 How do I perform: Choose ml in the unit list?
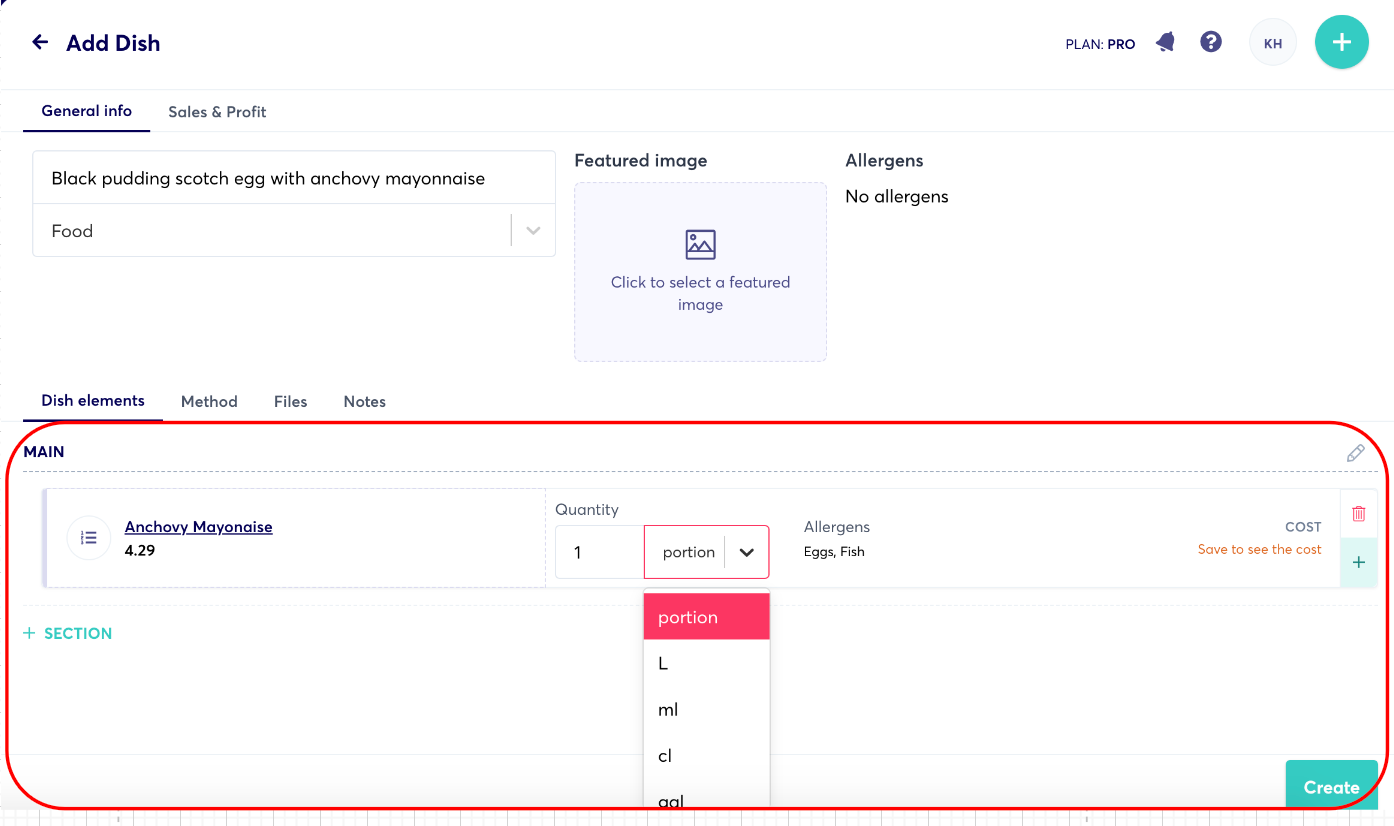[x=707, y=709]
